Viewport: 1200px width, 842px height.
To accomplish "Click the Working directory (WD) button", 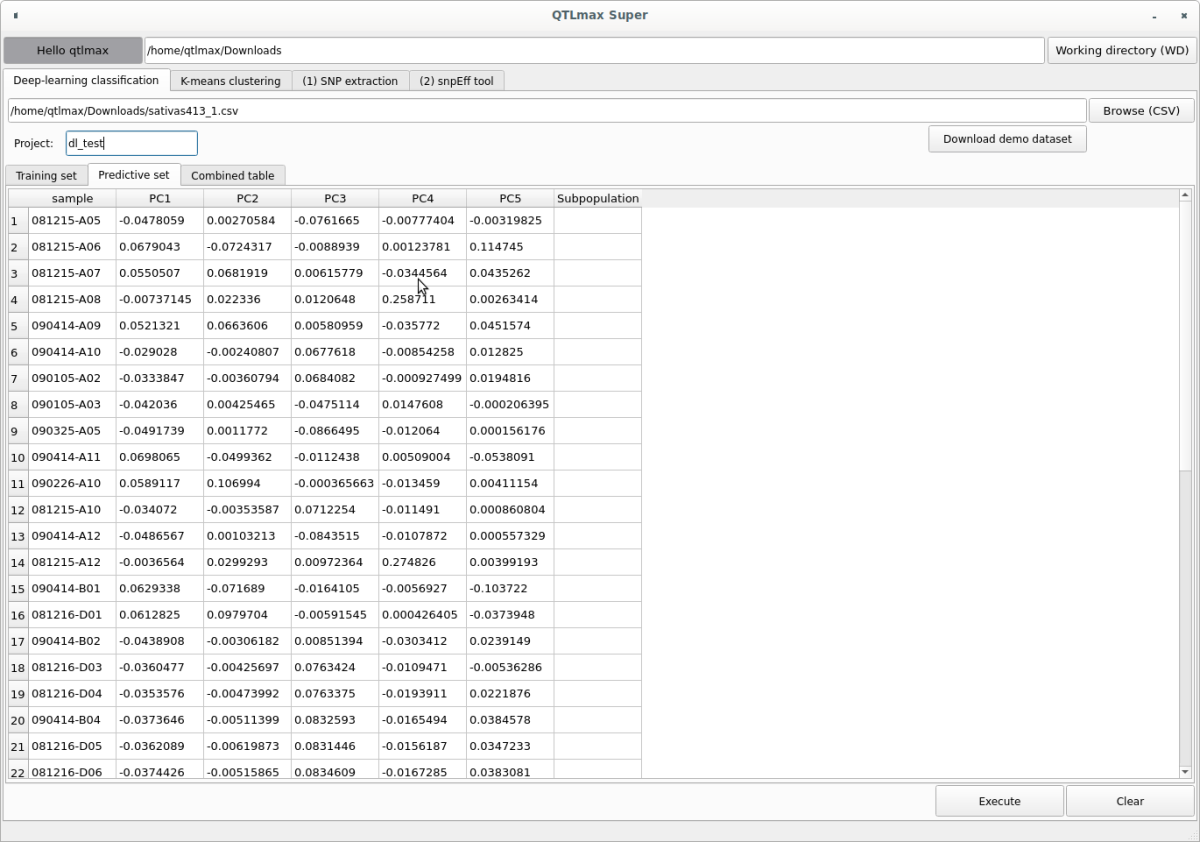I will (1121, 50).
